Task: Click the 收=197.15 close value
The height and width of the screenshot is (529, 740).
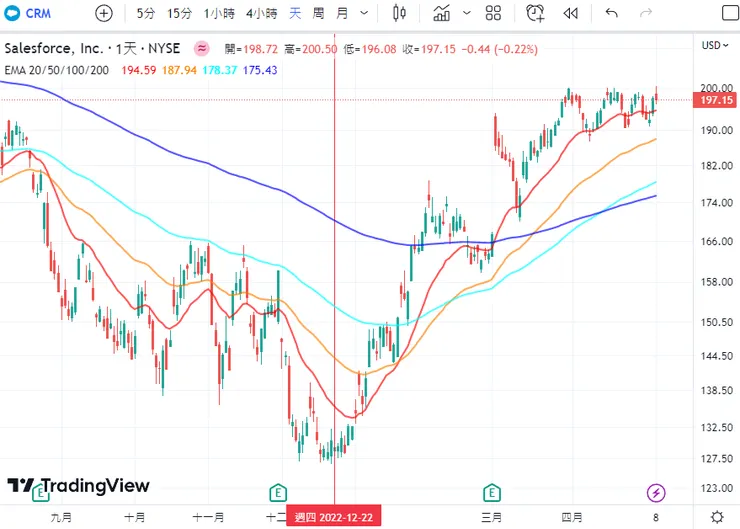Action: pos(429,49)
